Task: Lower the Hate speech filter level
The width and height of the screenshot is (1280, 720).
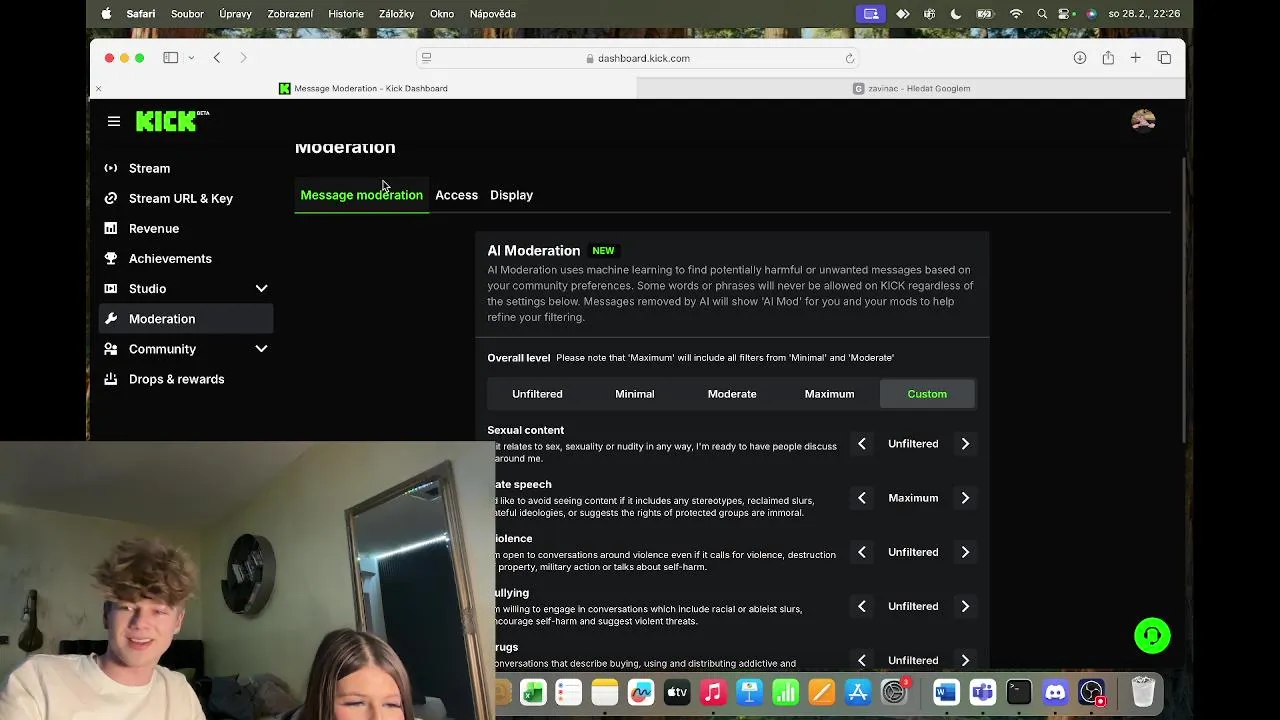Action: click(862, 498)
